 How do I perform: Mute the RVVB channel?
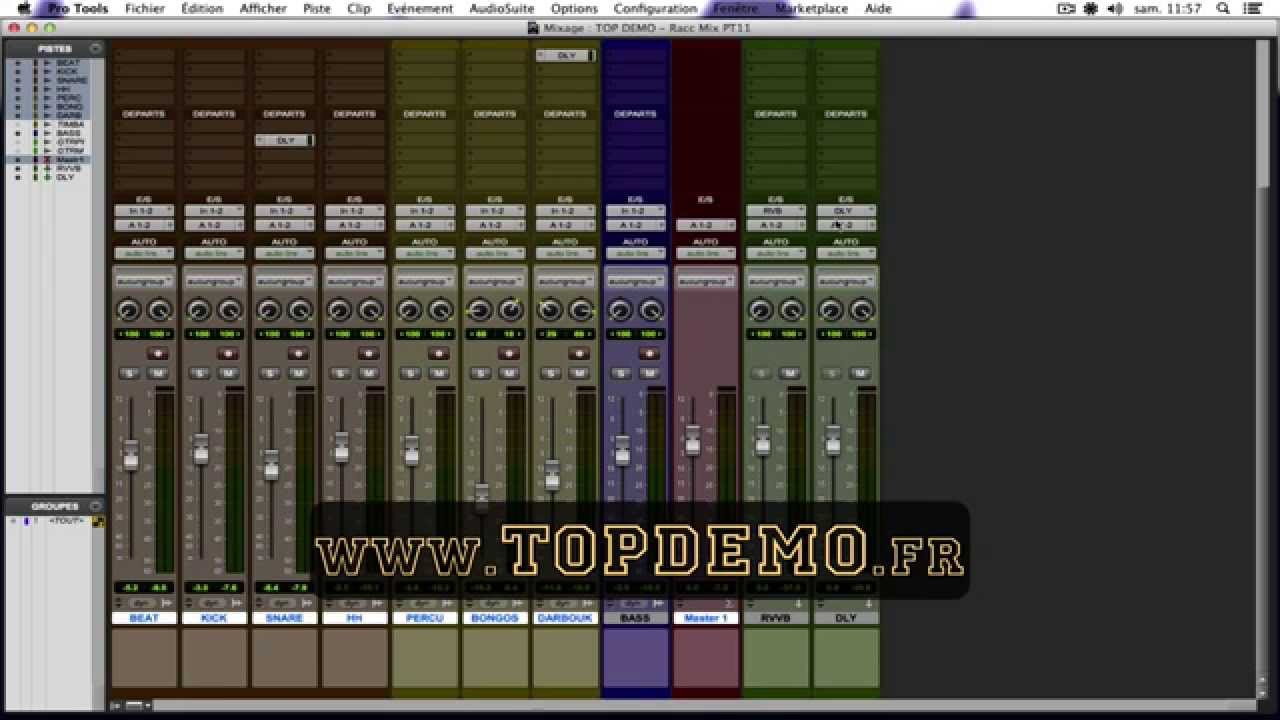point(790,373)
